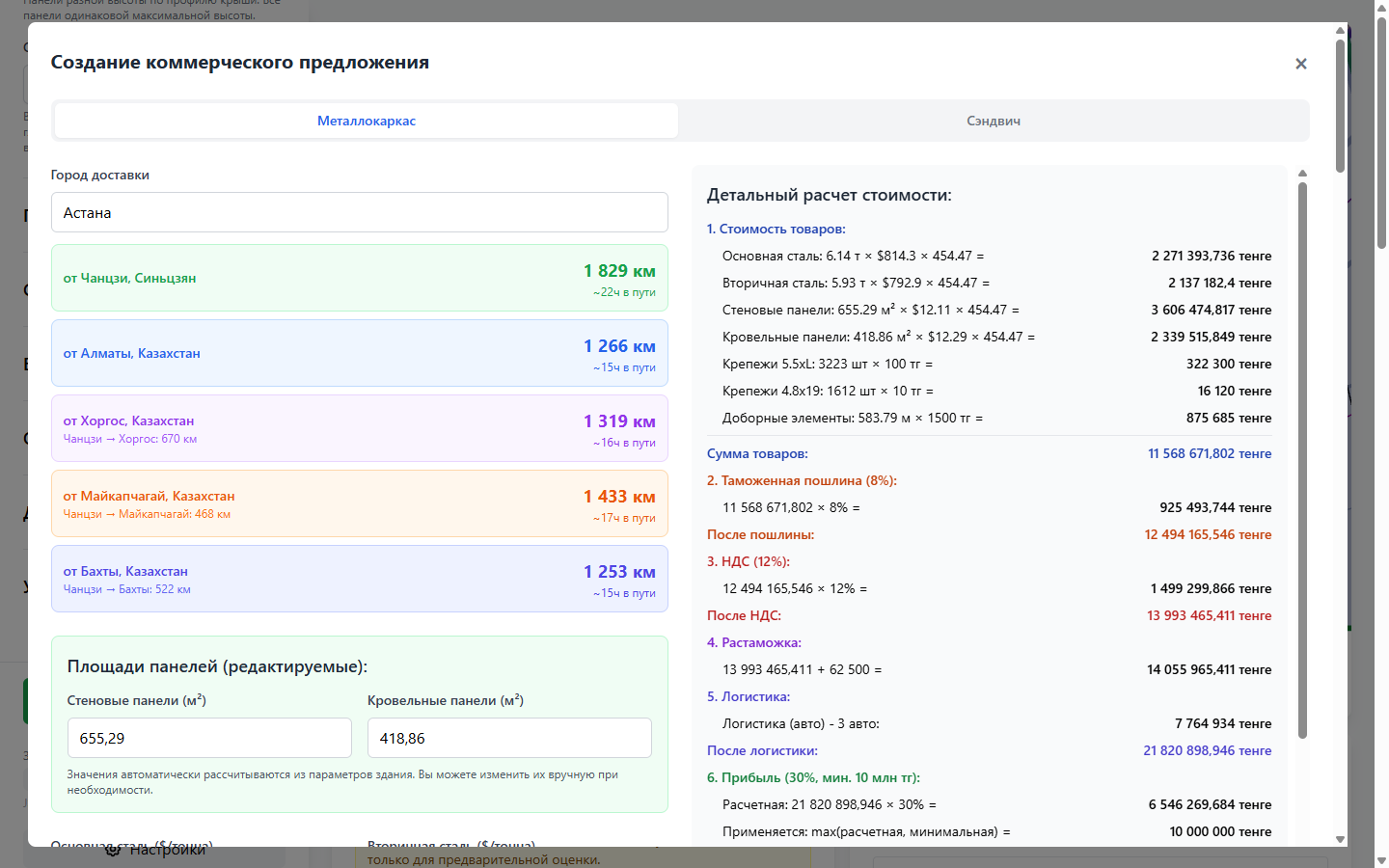
Task: Click the scroll-up arrow of cost panel
Action: (x=1302, y=174)
